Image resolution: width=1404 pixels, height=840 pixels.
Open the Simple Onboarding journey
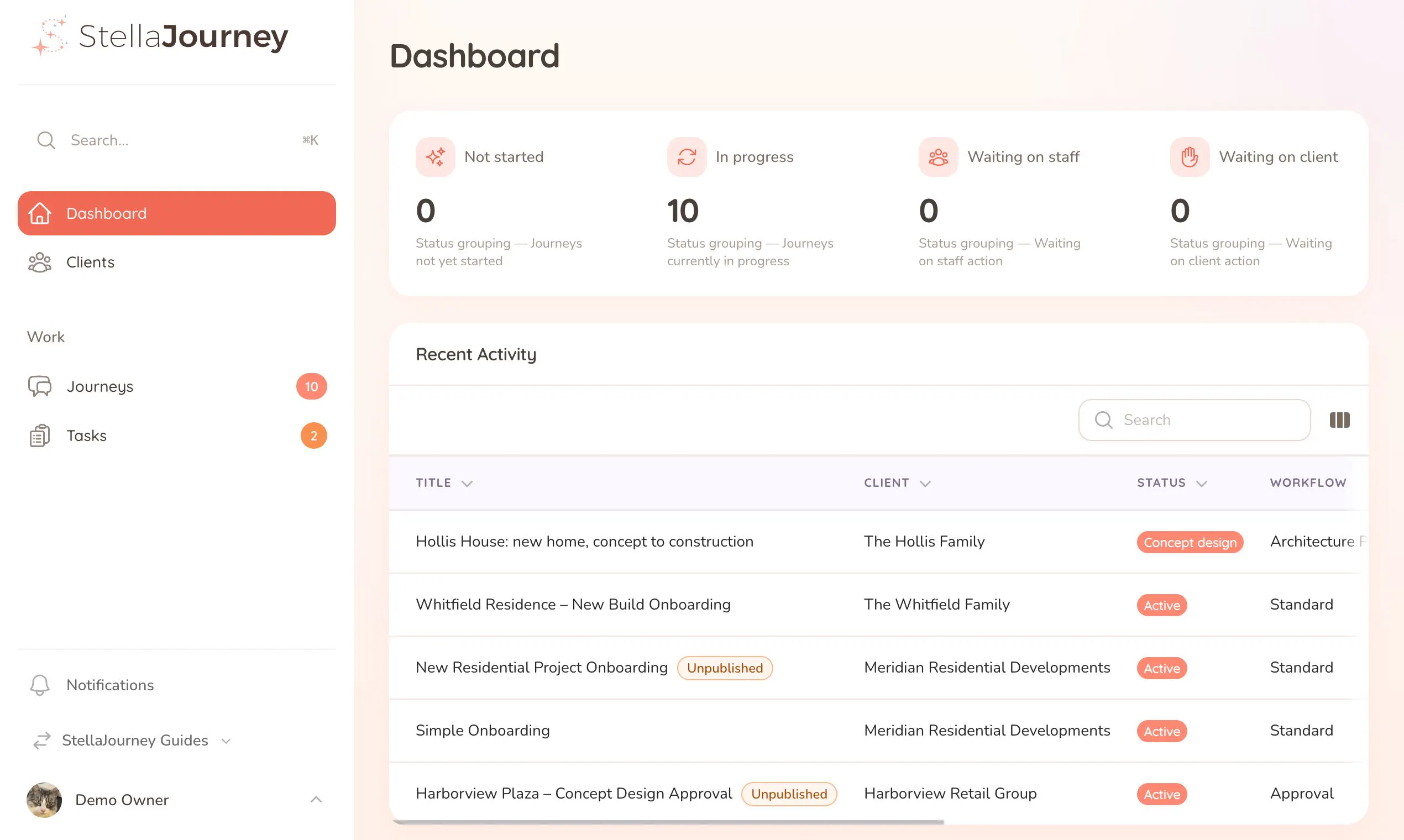pyautogui.click(x=483, y=730)
